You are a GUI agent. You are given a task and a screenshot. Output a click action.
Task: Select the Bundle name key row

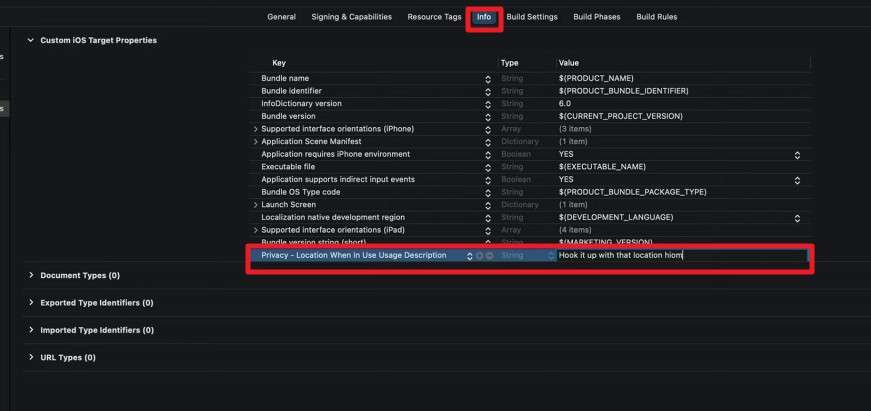point(285,78)
